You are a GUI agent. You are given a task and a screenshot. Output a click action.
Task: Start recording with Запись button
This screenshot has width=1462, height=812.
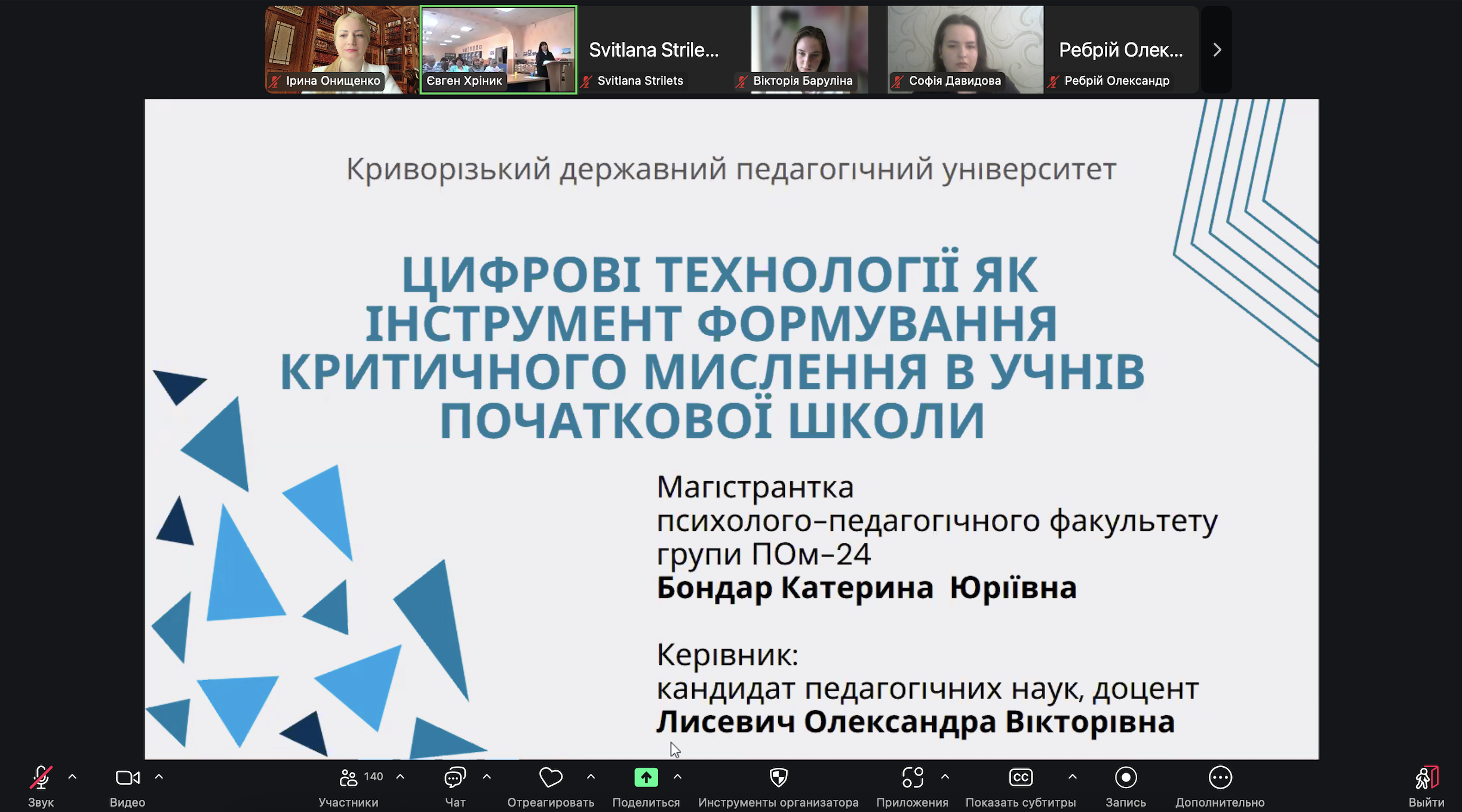[1125, 777]
